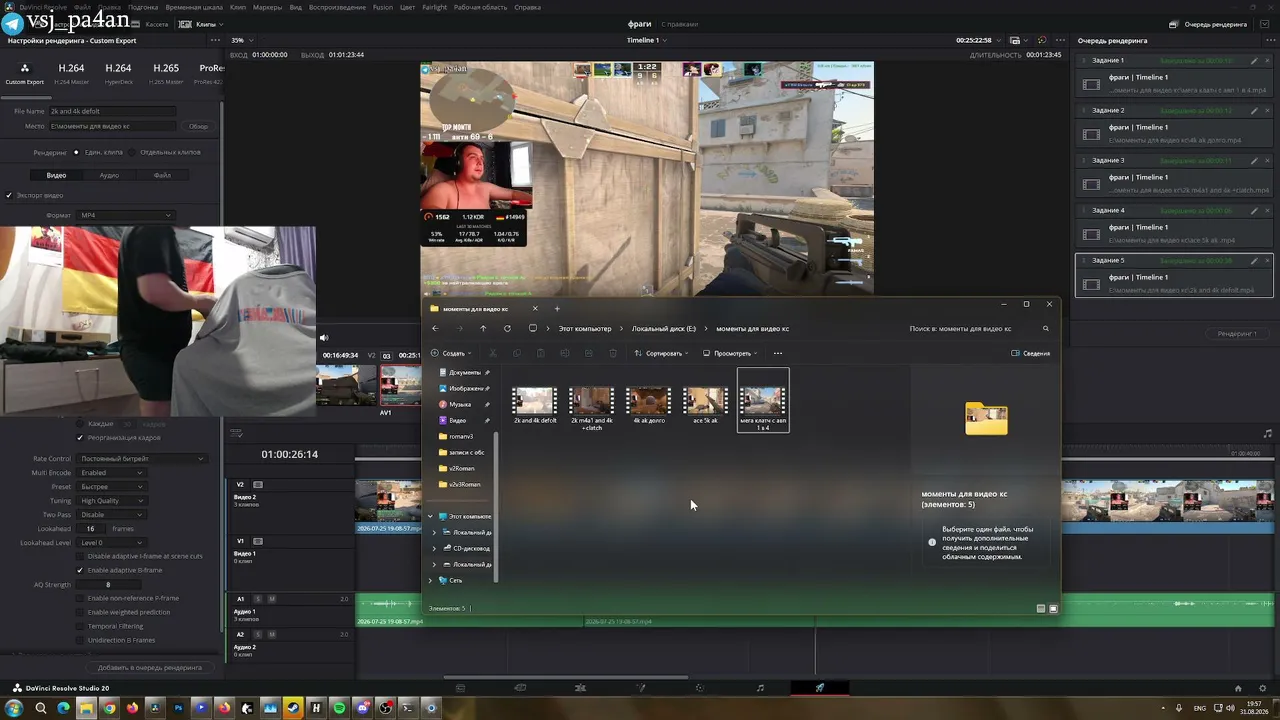Image resolution: width=1280 pixels, height=720 pixels.
Task: Open render settings panel options ellipsis
Action: coord(215,40)
